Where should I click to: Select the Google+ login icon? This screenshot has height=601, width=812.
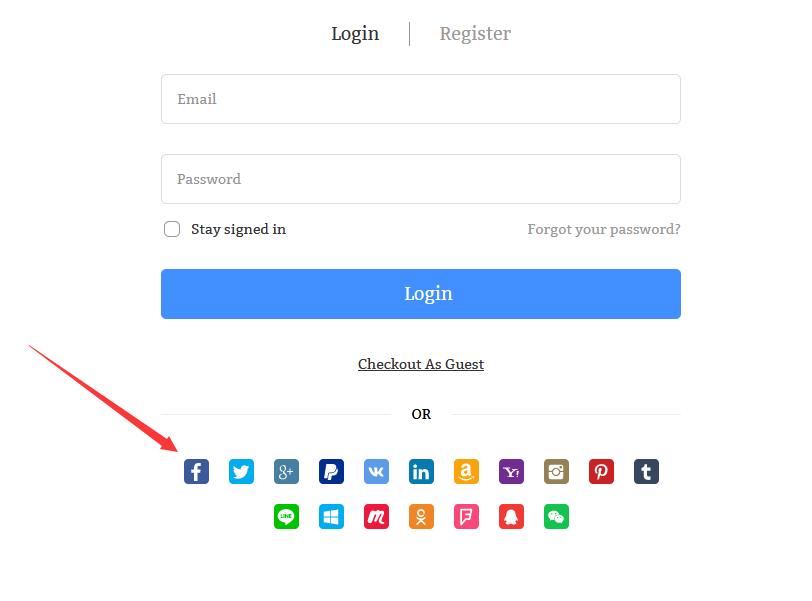coord(286,471)
